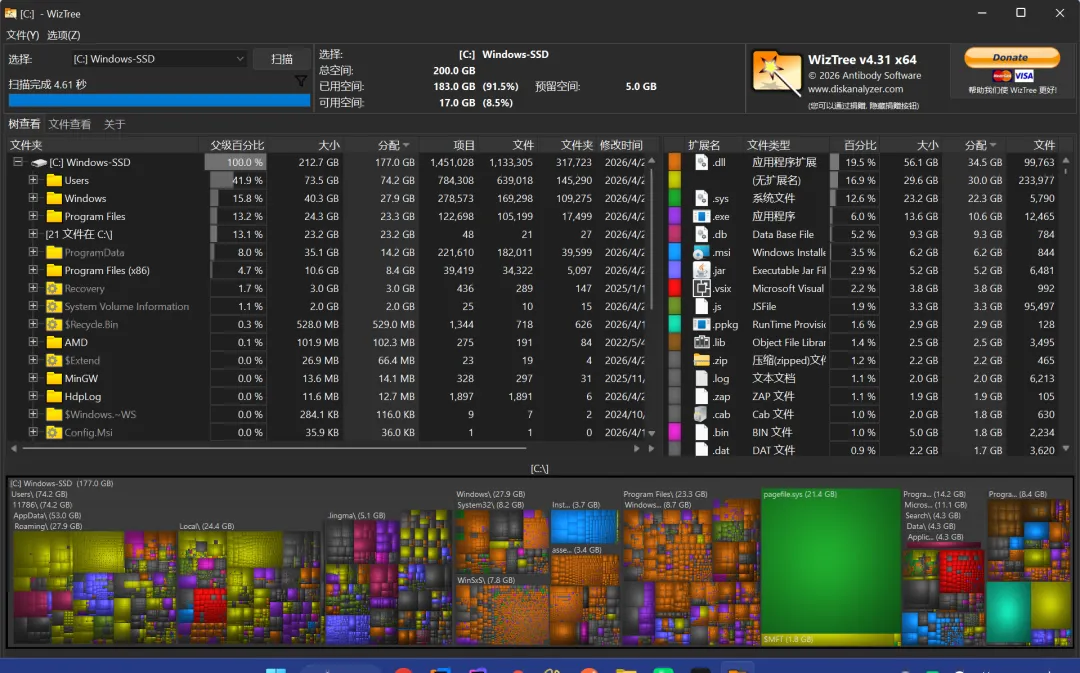Click the Config.Msi folder icon
Image resolution: width=1080 pixels, height=673 pixels.
pyautogui.click(x=54, y=433)
